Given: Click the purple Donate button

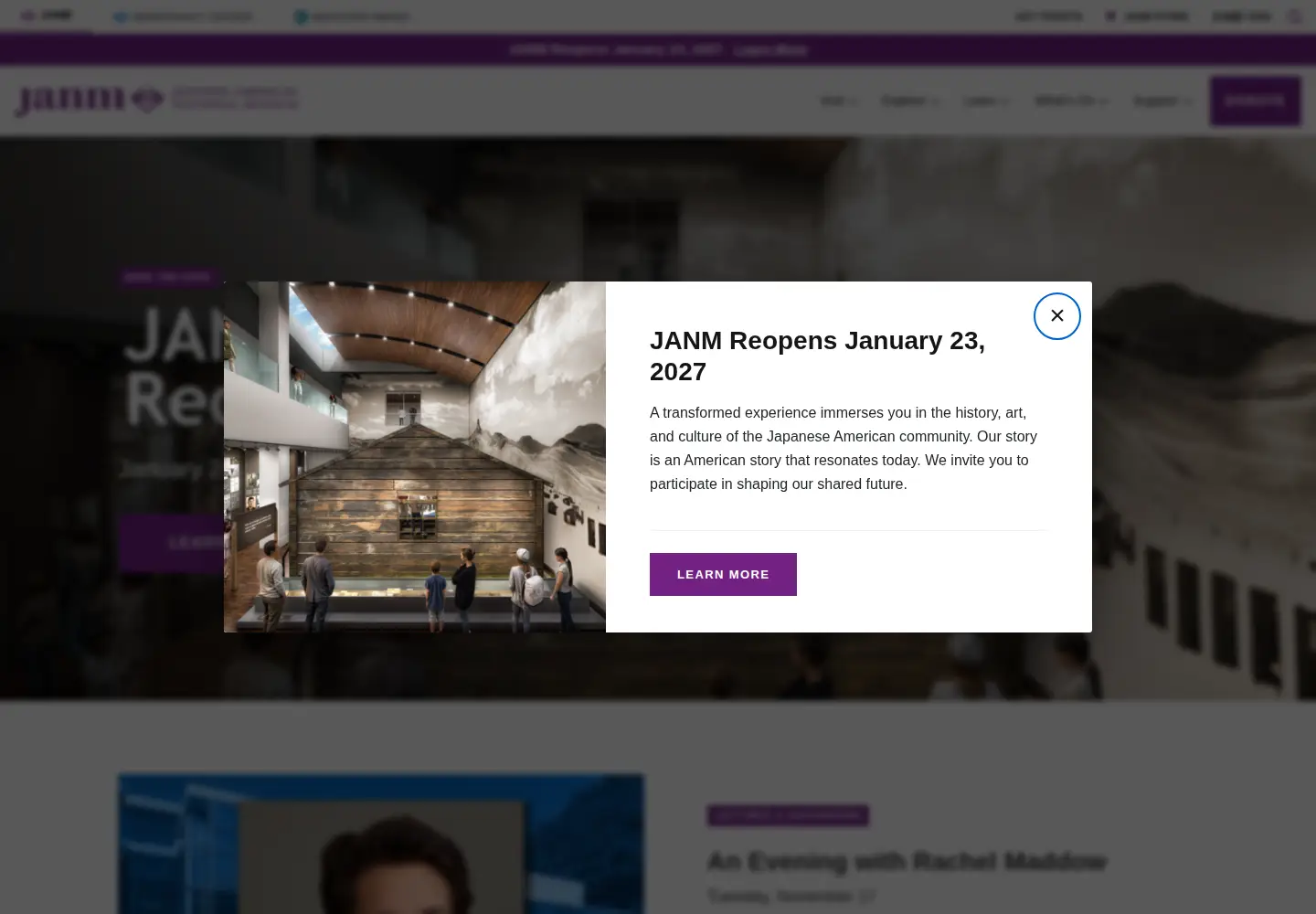Looking at the screenshot, I should click(x=1255, y=101).
